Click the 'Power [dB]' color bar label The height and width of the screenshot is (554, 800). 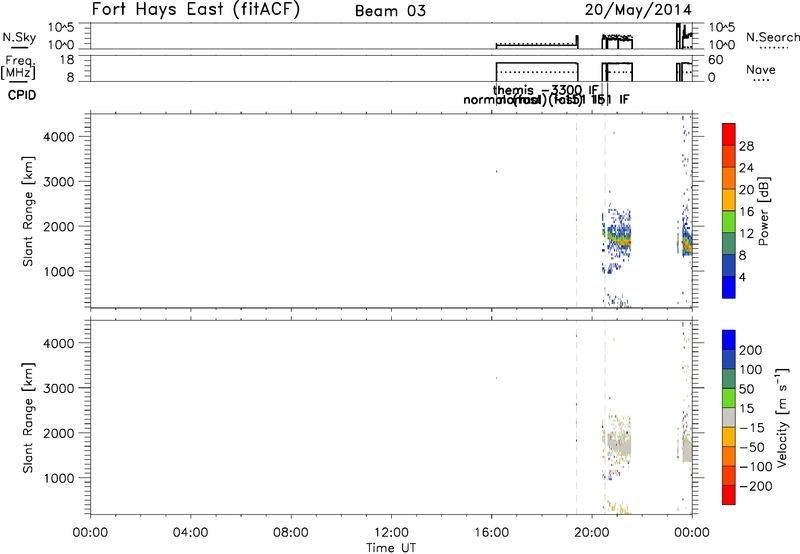[763, 211]
